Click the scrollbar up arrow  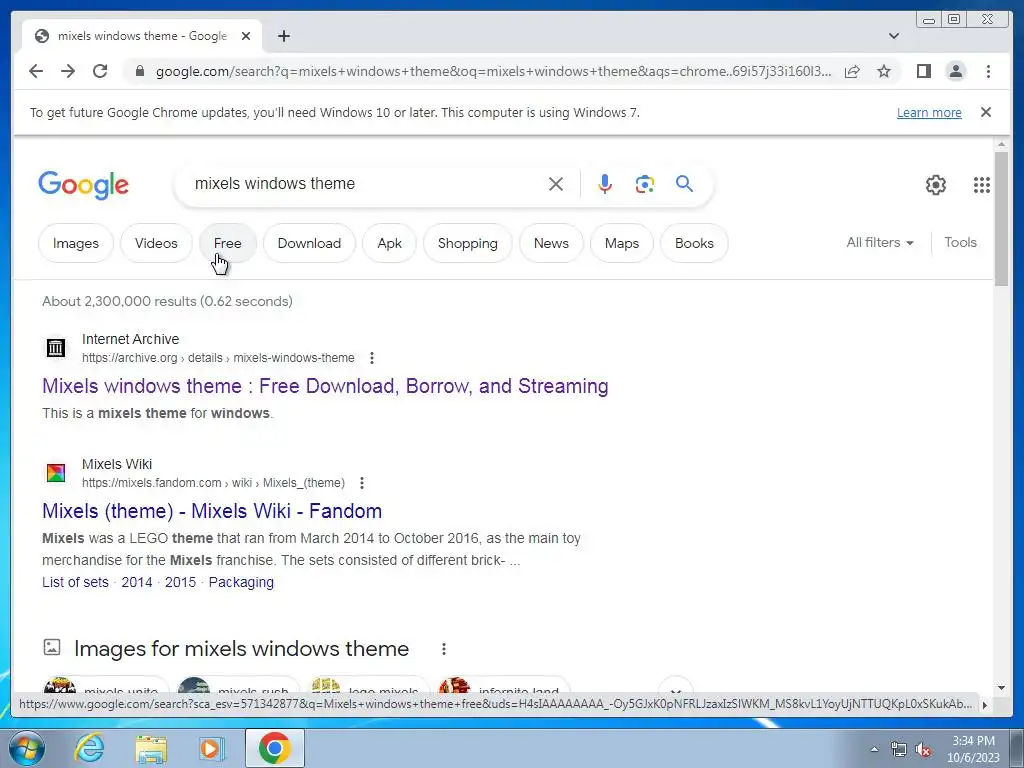click(x=1001, y=144)
